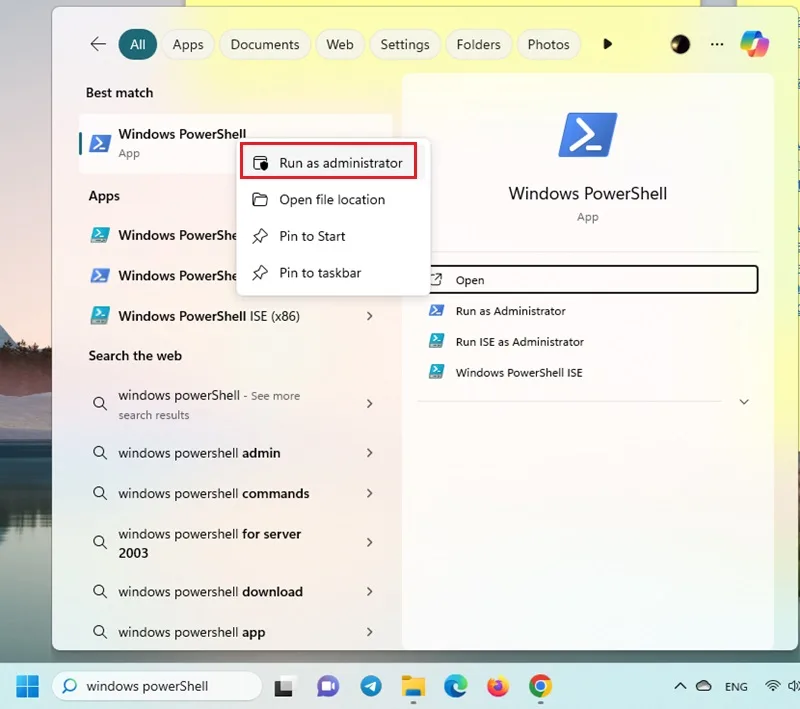Click the Copilot icon in search panel
800x709 pixels.
(755, 44)
